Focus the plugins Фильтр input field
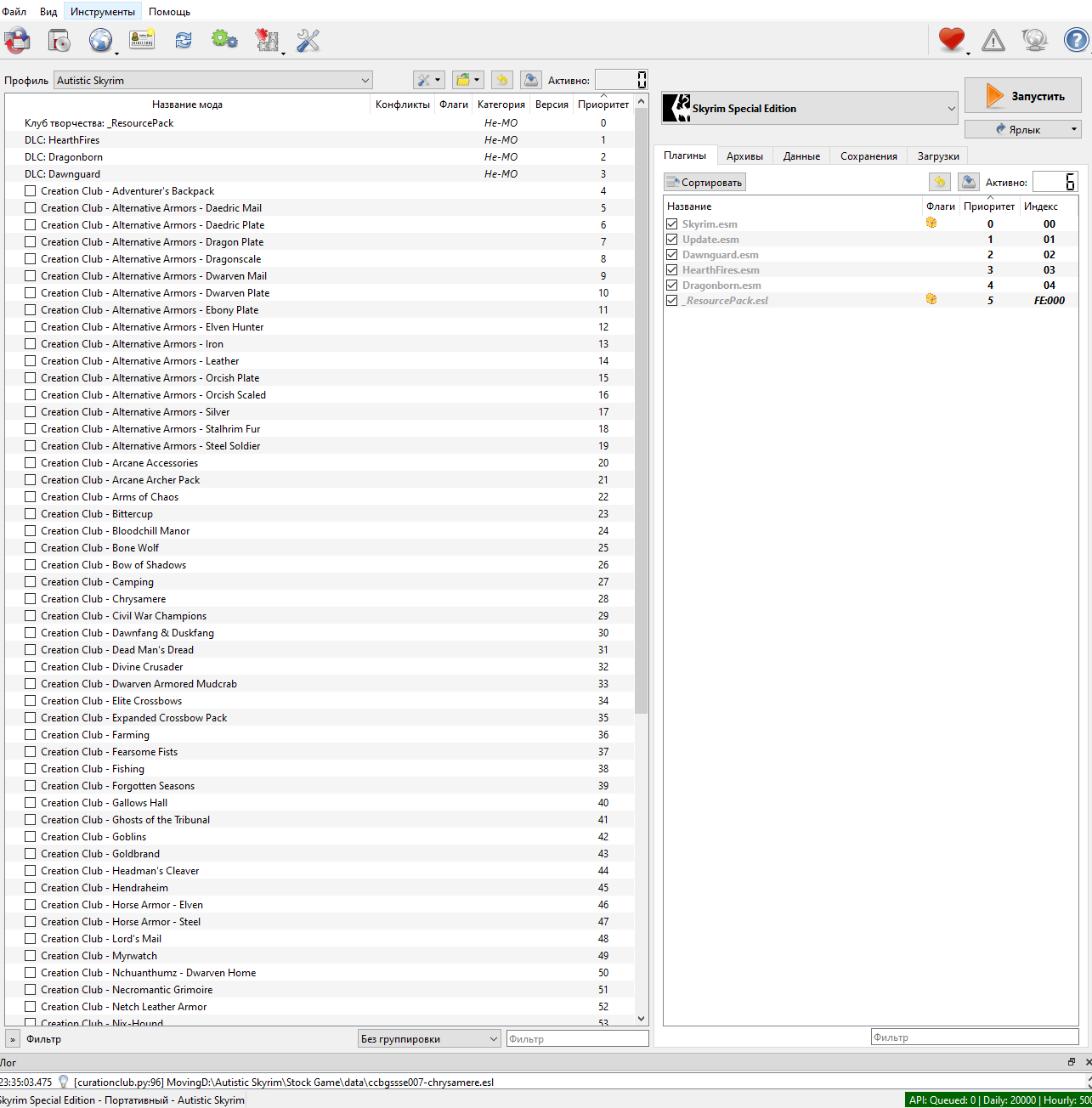 pyautogui.click(x=975, y=1037)
